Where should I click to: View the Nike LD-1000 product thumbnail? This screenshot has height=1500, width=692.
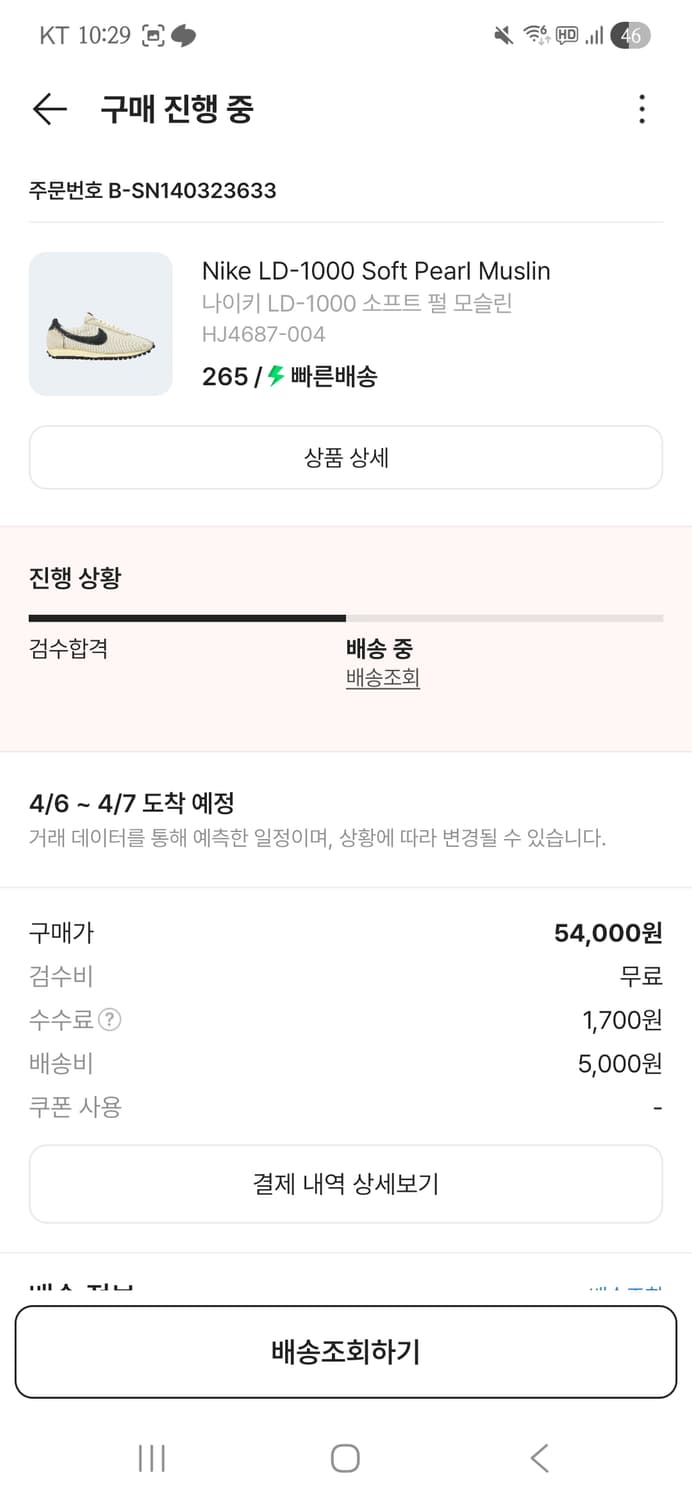(100, 322)
